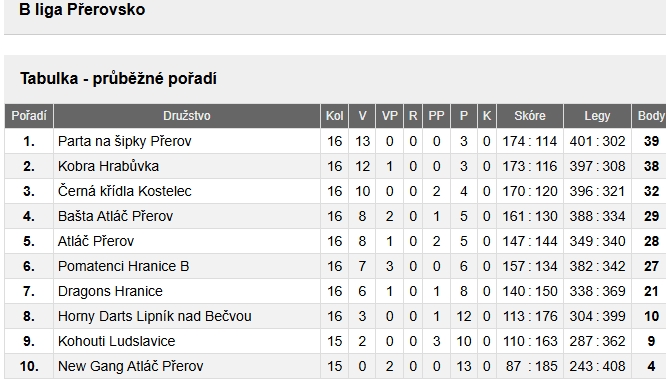This screenshot has width=666, height=379.
Task: Click the PP column header
Action: (436, 116)
